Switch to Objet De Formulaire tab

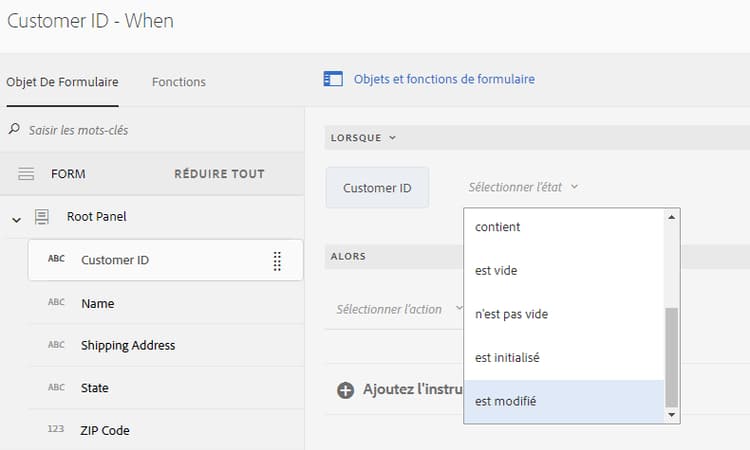62,82
